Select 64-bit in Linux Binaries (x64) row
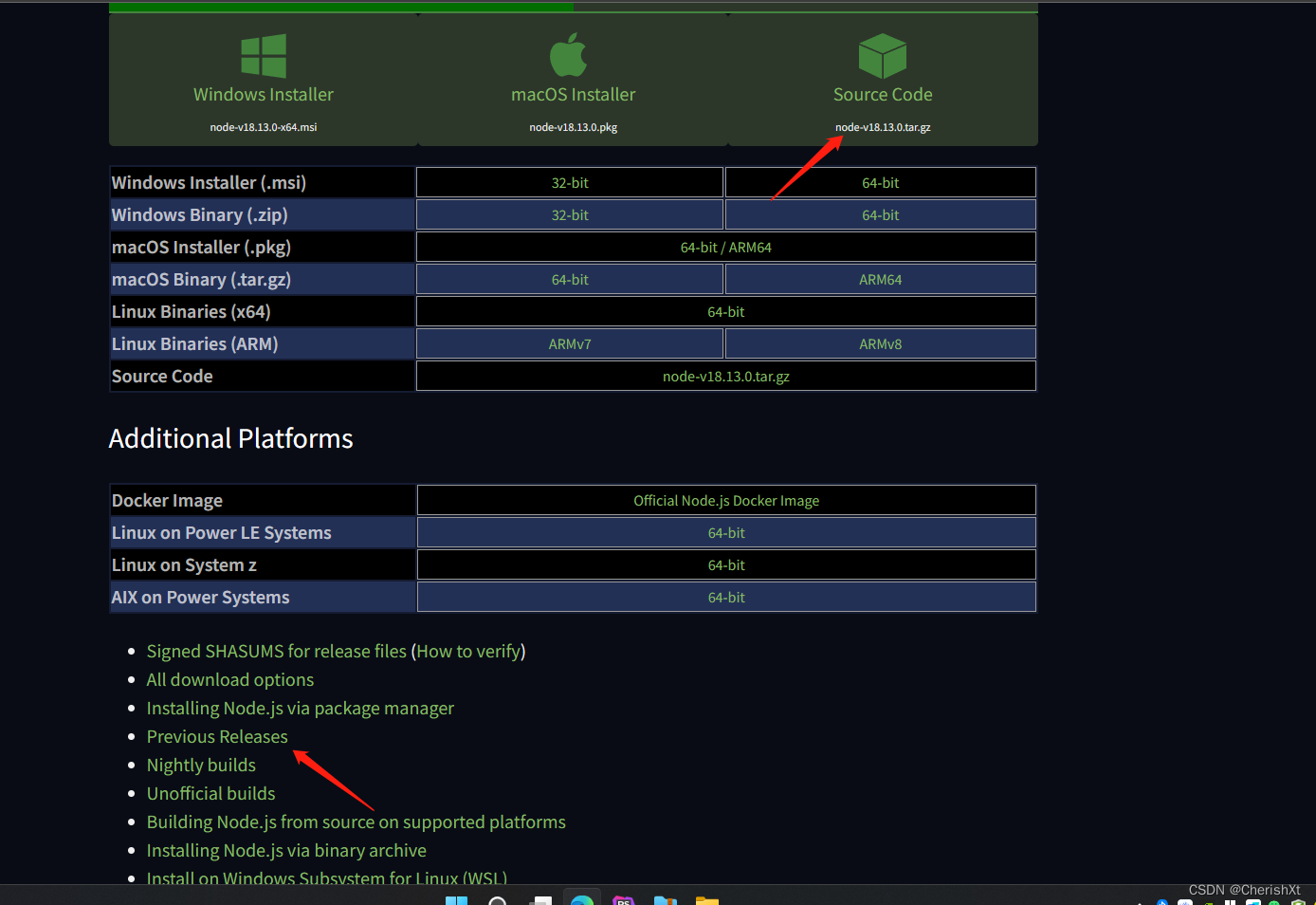 [726, 311]
